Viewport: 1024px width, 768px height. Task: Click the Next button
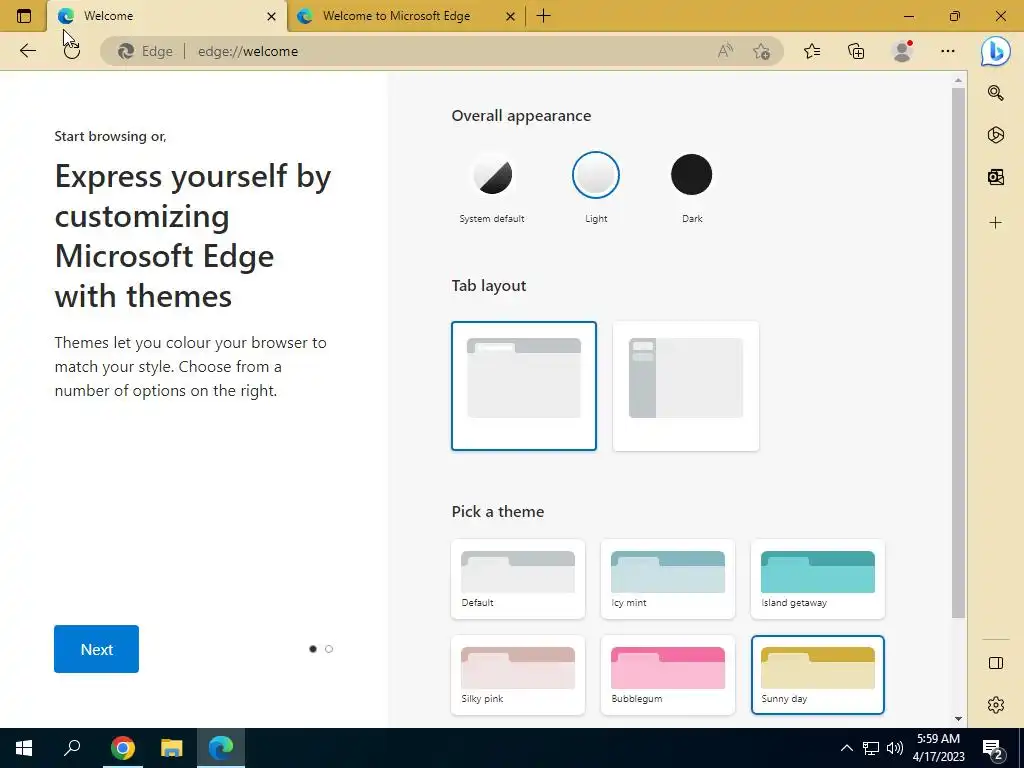click(x=97, y=649)
